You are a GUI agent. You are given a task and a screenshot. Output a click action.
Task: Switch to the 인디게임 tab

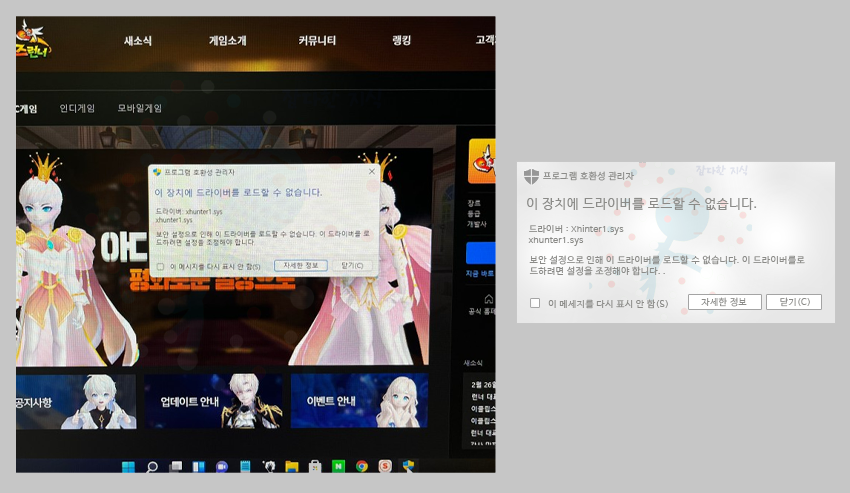tap(77, 108)
